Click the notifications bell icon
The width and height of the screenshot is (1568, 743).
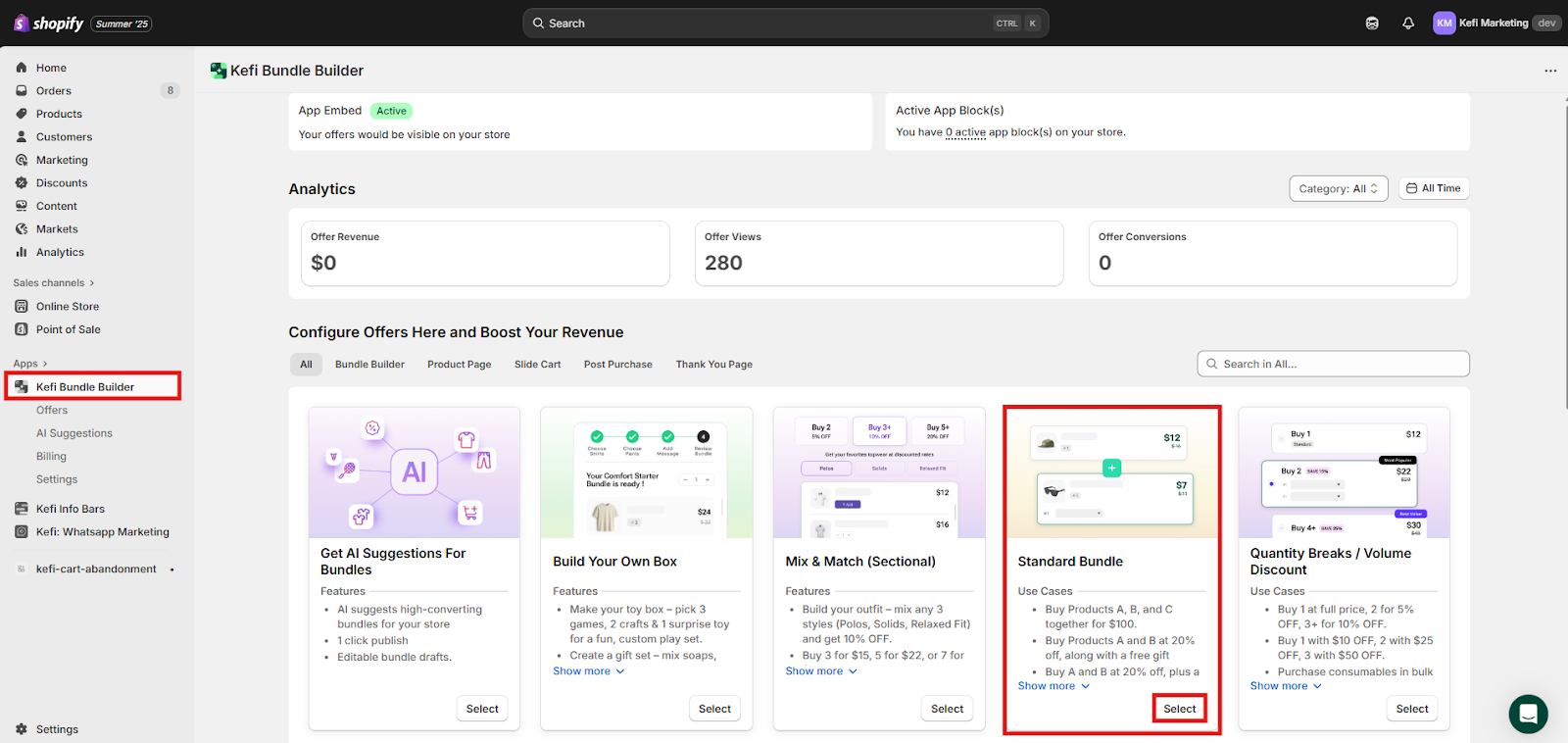(1408, 24)
